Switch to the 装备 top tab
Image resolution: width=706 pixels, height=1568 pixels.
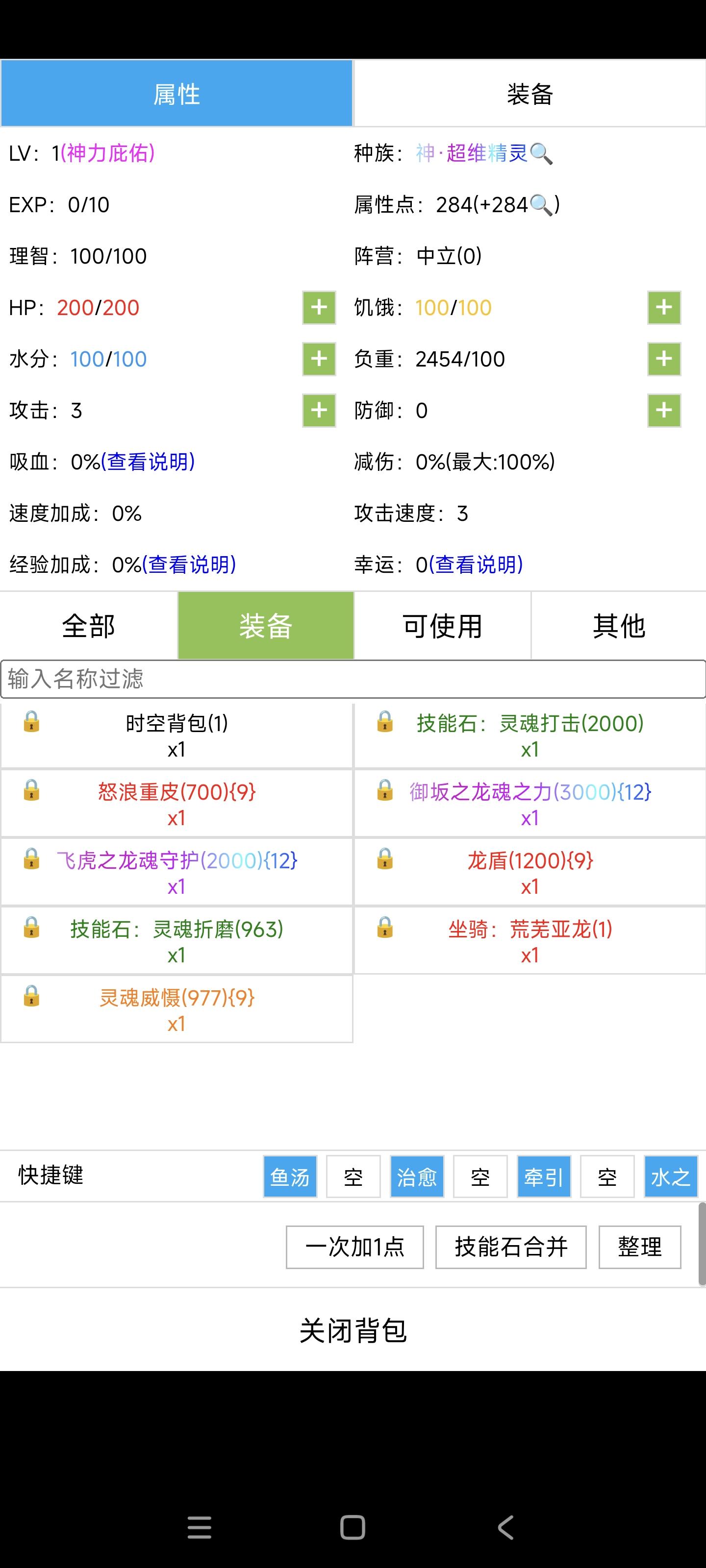coord(529,95)
